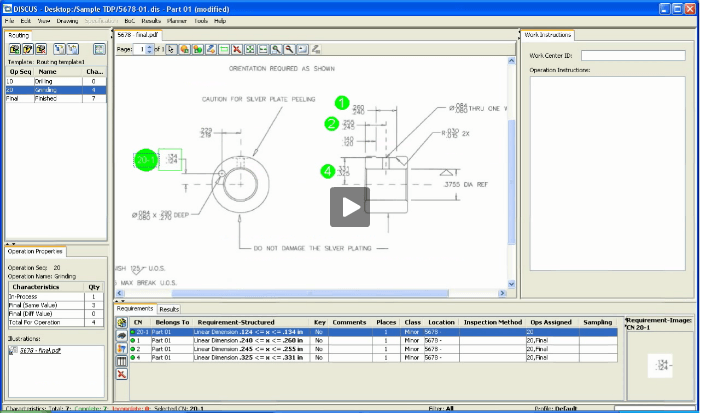Viewport: 701px width, 414px height.
Task: Click the Work Center ID input field
Action: coord(632,56)
